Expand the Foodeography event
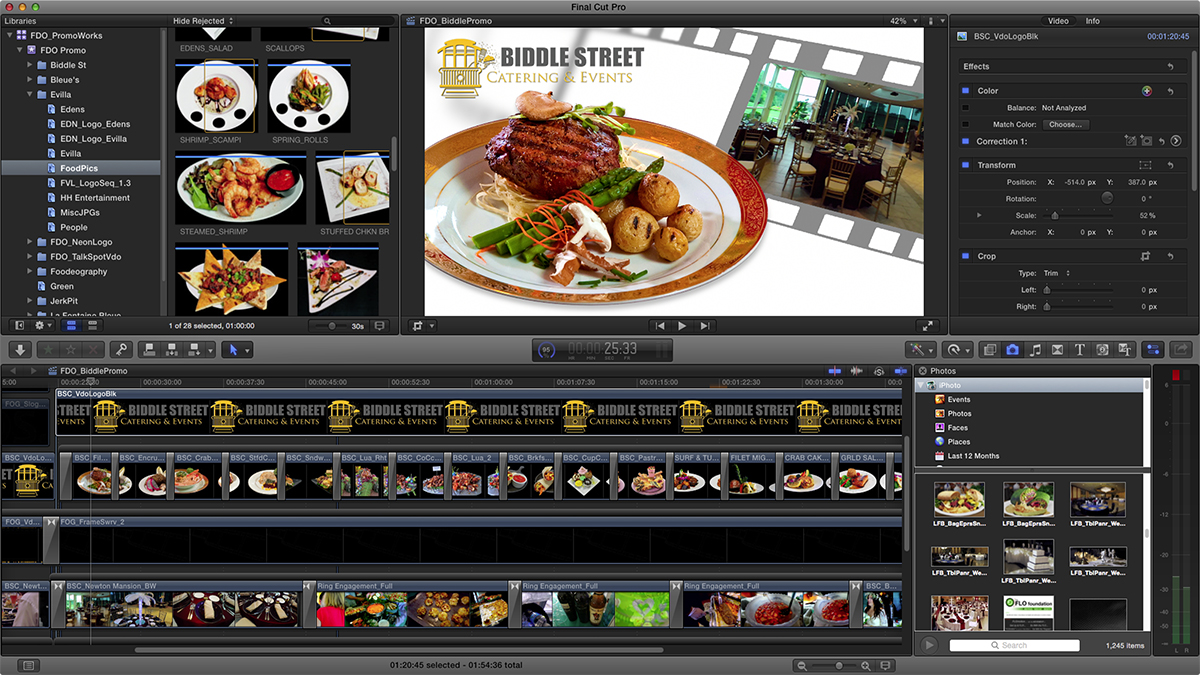1200x675 pixels. coord(30,271)
